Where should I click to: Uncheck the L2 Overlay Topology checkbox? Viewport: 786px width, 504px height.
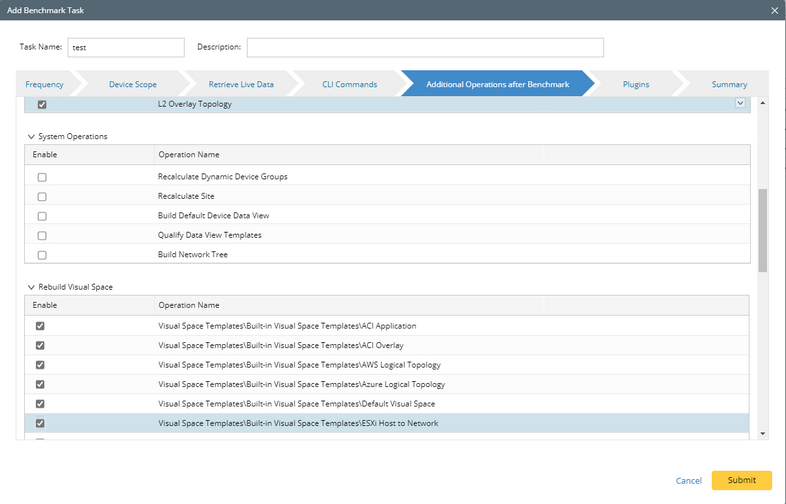pyautogui.click(x=42, y=104)
